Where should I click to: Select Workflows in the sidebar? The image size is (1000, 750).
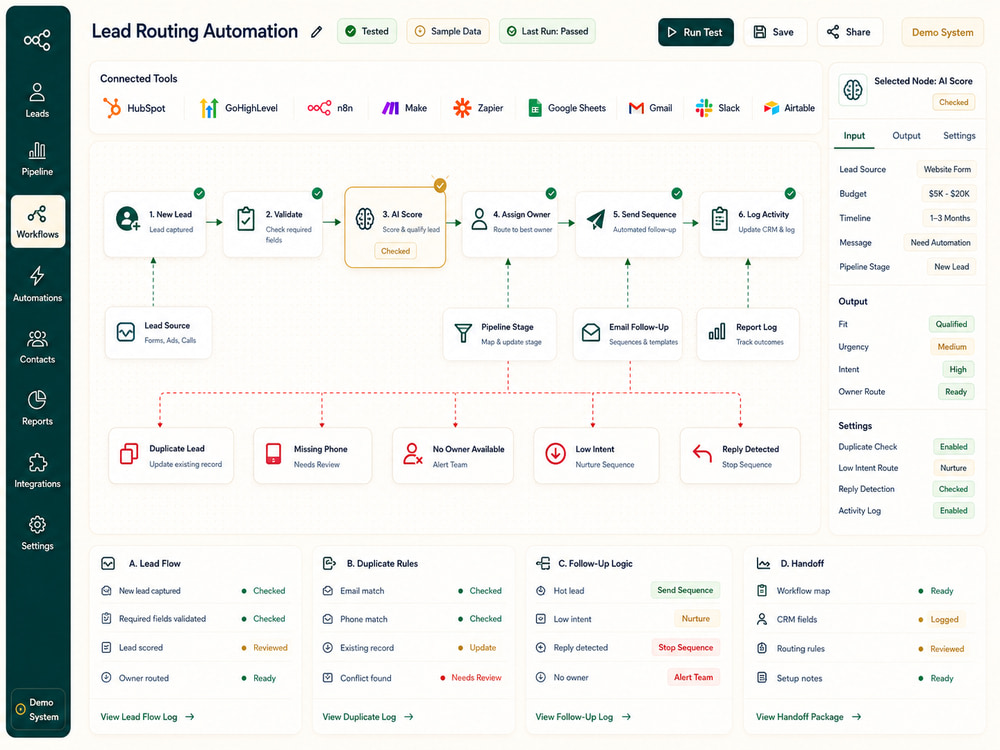pos(38,221)
